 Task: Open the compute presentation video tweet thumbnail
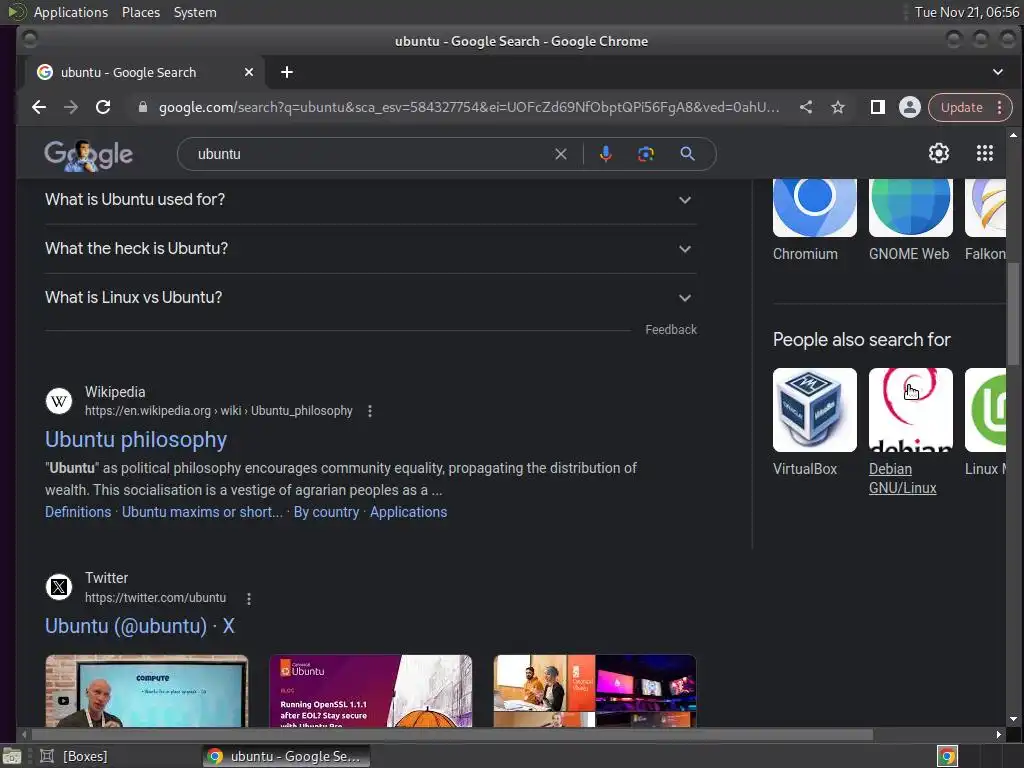[x=147, y=691]
